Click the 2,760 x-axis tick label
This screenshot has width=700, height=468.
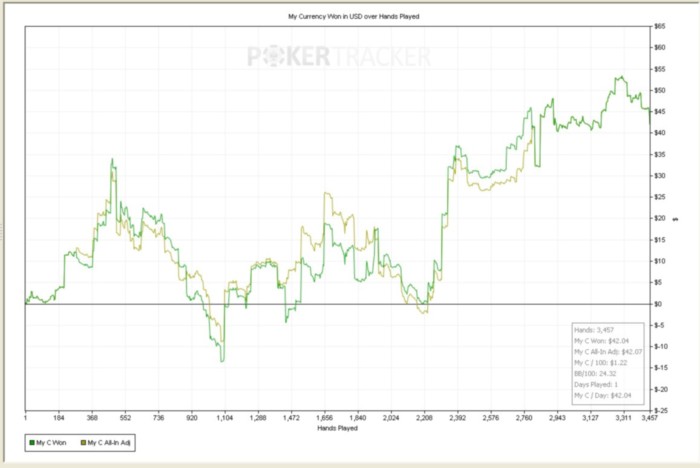point(524,418)
